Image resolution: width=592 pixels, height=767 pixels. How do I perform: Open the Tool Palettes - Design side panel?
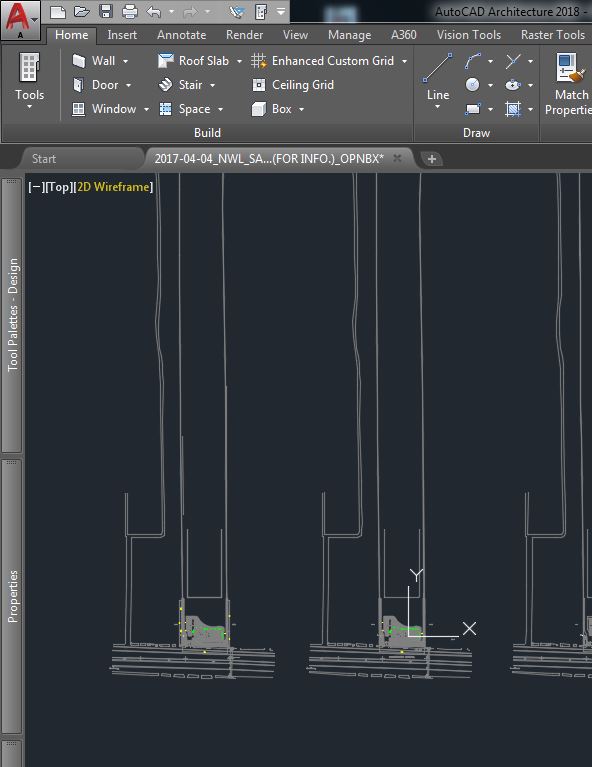click(12, 315)
